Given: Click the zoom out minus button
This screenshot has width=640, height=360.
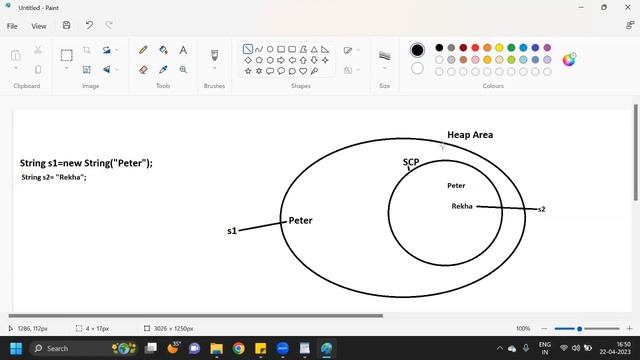Looking at the screenshot, I should (x=544, y=329).
